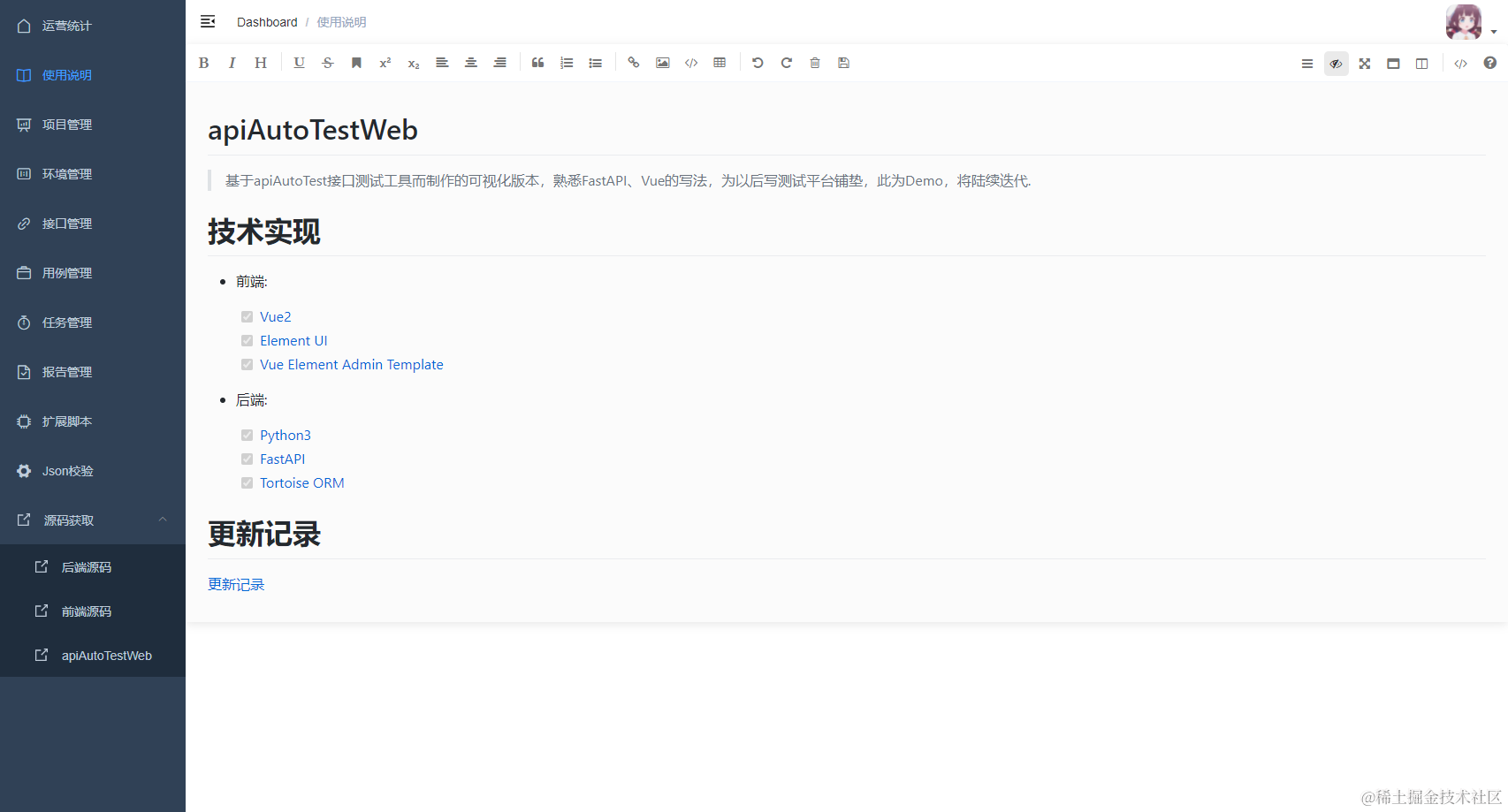Viewport: 1508px width, 812px height.
Task: Open the Tortoise ORM link
Action: coord(302,482)
